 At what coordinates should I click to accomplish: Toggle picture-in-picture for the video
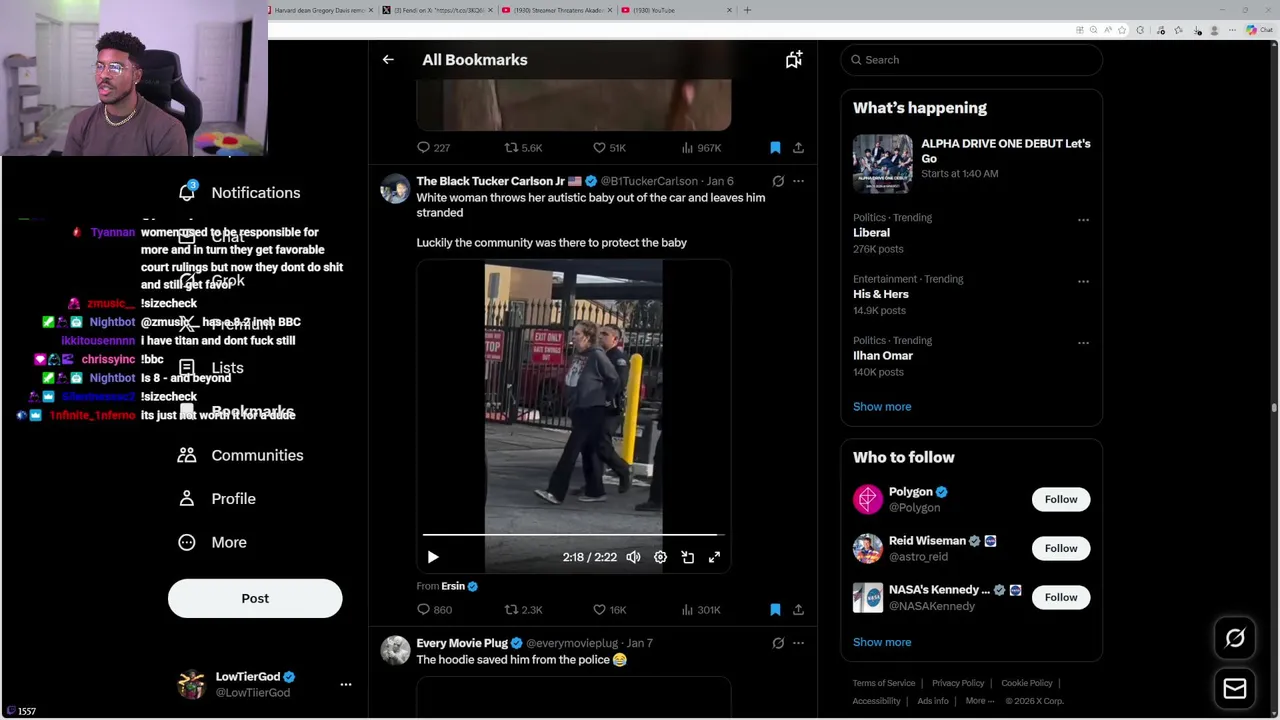coord(687,557)
